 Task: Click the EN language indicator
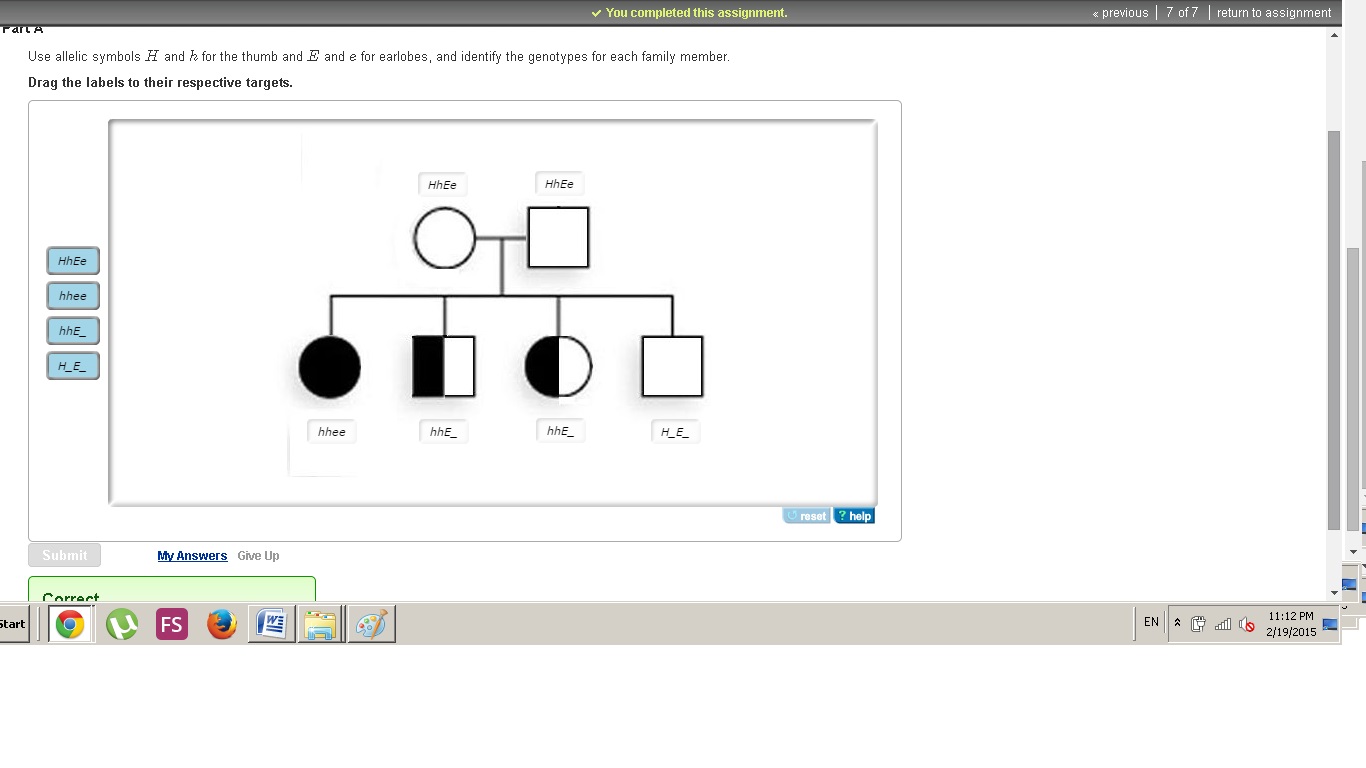coord(1151,622)
